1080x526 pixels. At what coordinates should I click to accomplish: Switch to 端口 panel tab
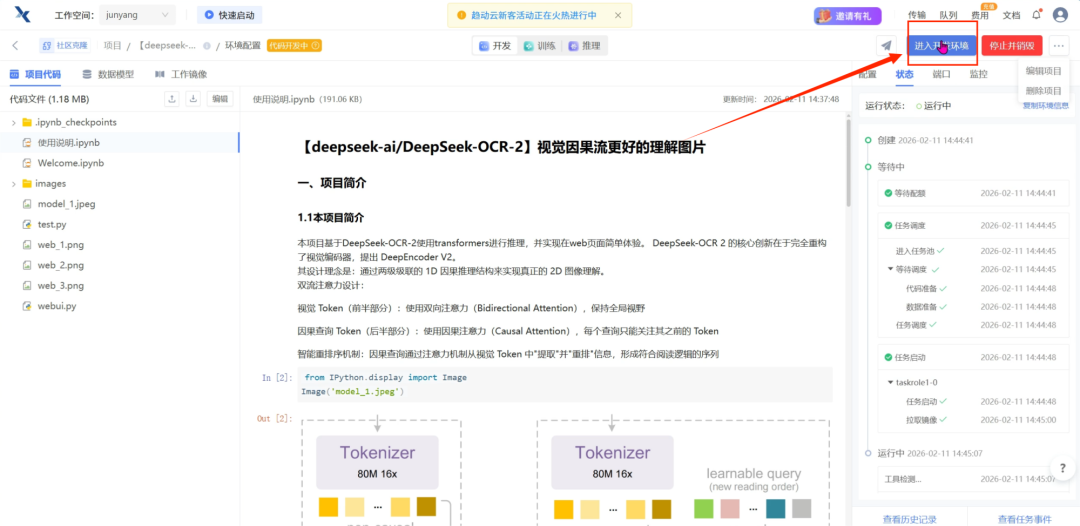click(941, 74)
